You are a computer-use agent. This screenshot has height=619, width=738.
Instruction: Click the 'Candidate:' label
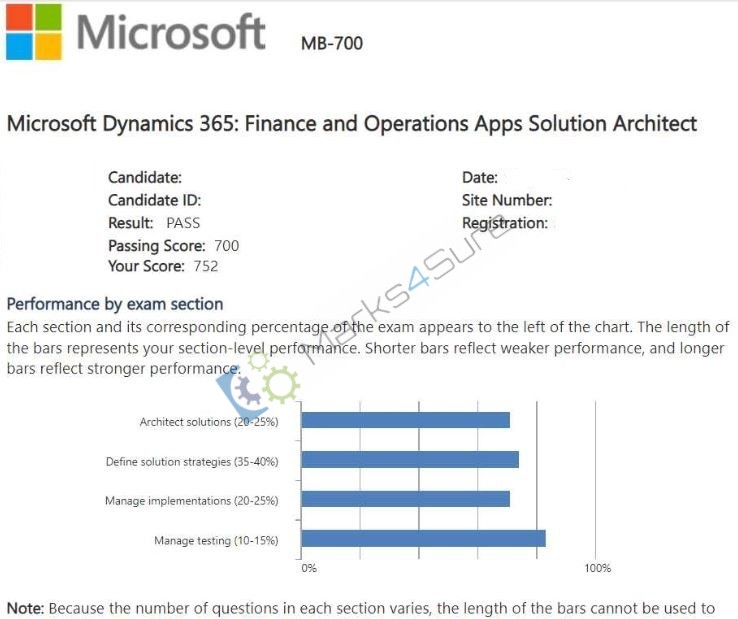pos(145,177)
